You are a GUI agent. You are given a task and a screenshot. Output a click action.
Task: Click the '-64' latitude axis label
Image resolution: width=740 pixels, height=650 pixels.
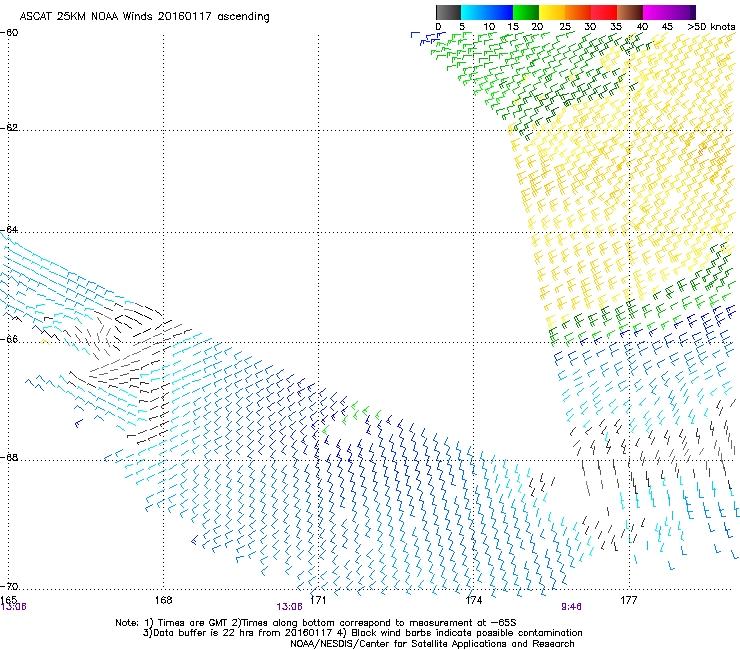[x=9, y=229]
